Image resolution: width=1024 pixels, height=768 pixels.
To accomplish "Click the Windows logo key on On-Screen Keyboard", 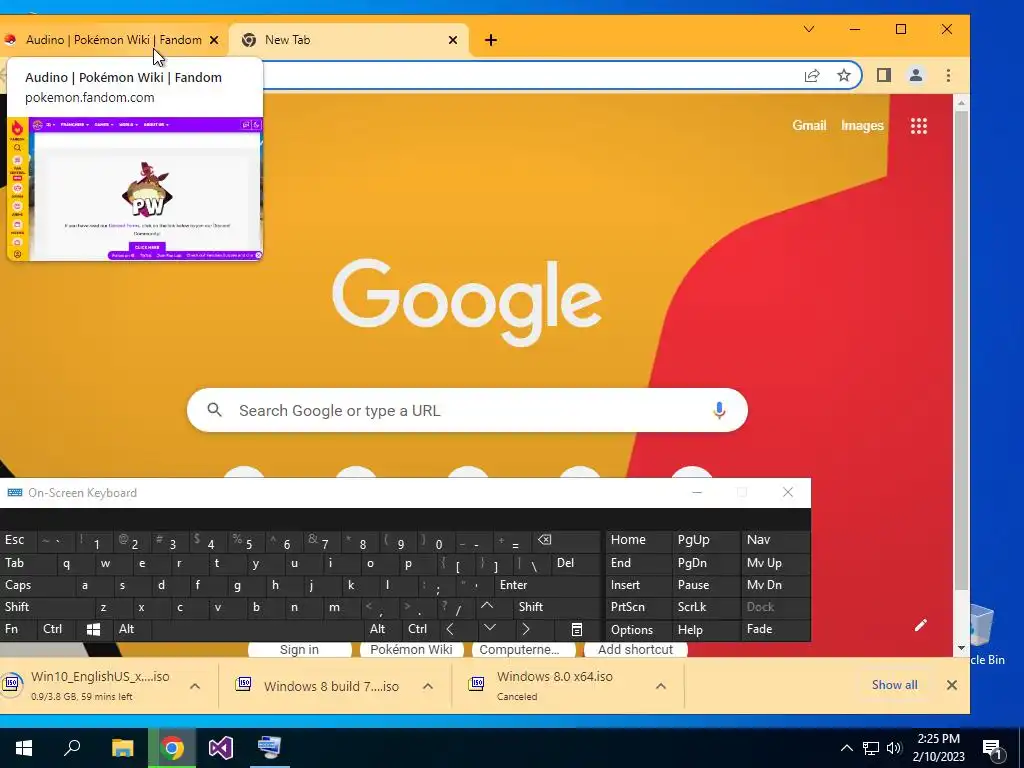I will coord(94,630).
